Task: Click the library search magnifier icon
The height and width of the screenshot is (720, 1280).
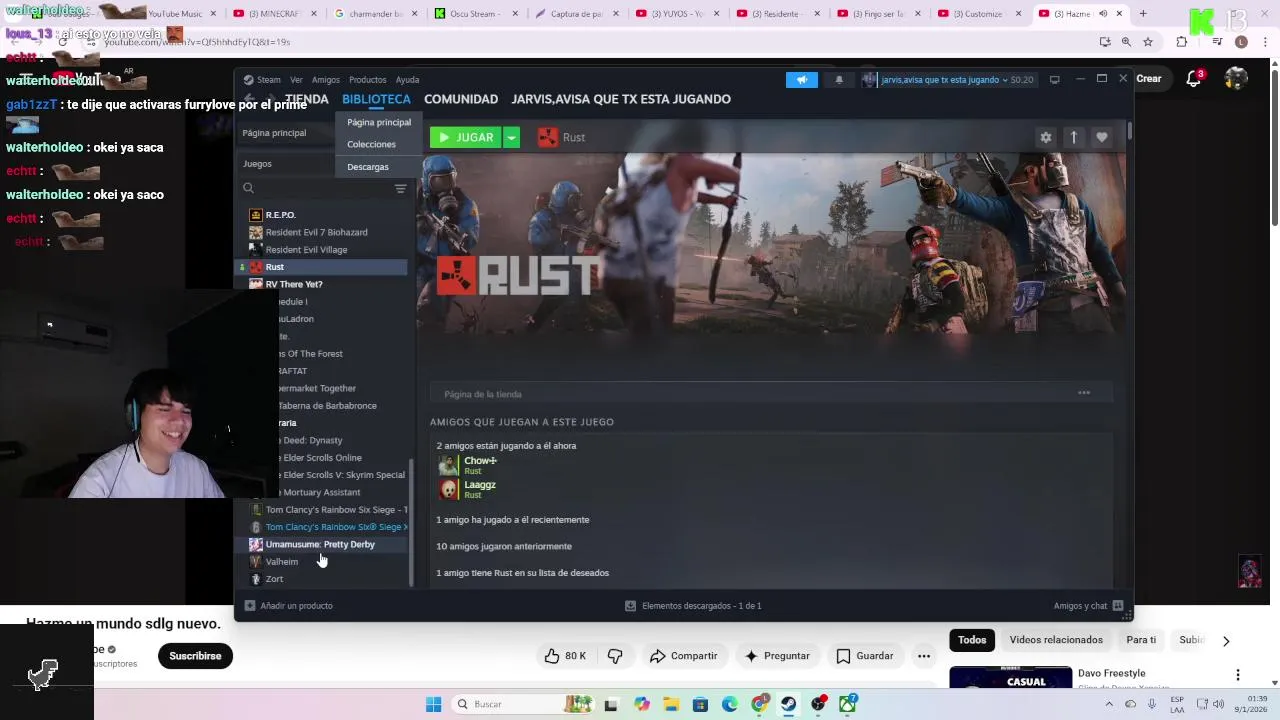Action: coord(248,188)
